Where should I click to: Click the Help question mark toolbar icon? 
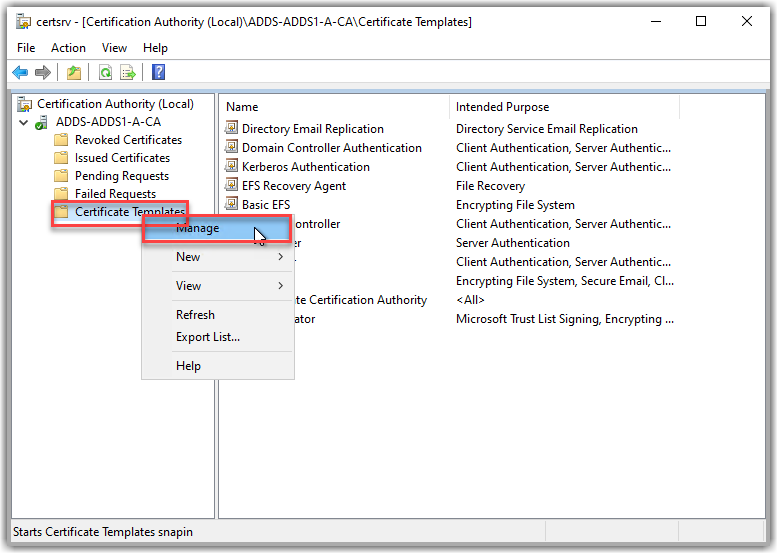[x=158, y=72]
